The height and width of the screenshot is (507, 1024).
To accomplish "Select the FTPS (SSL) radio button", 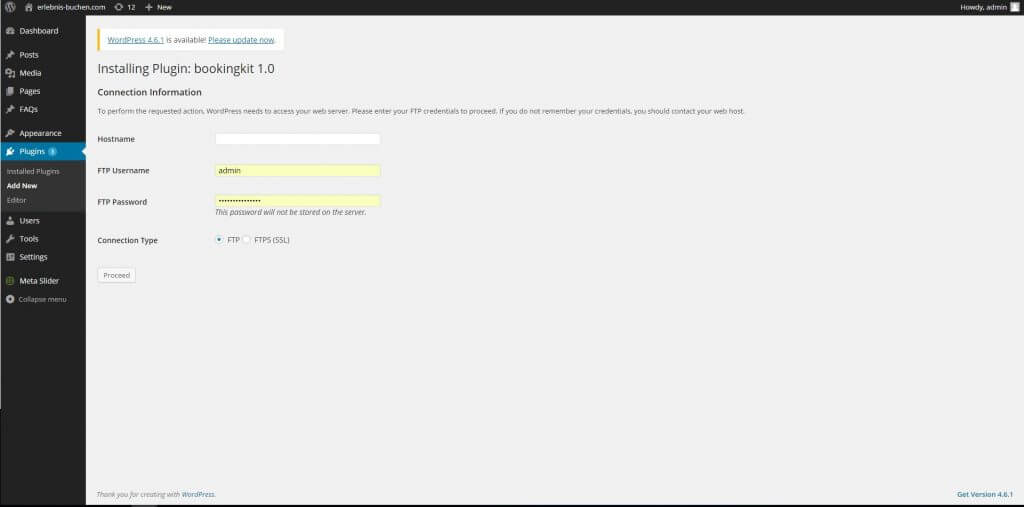I will 246,240.
